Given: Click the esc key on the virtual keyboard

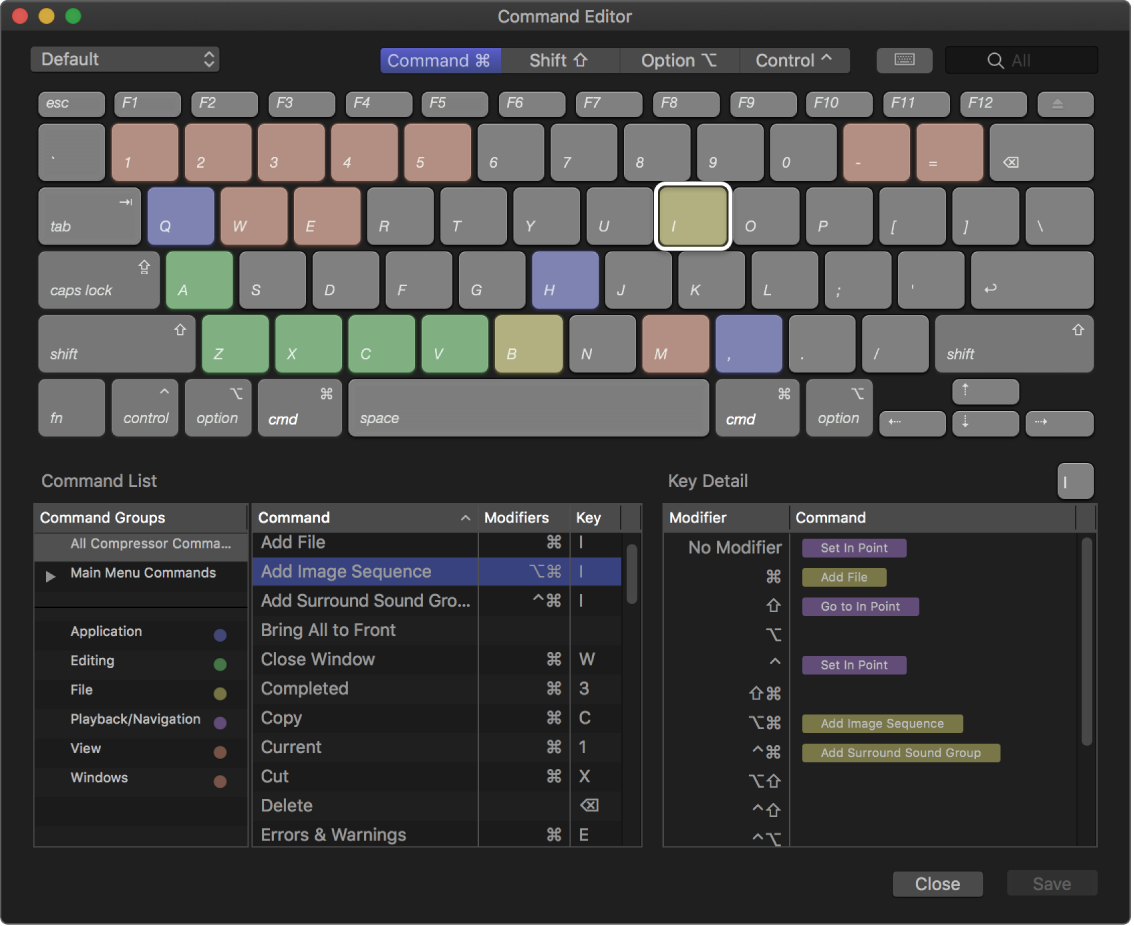Looking at the screenshot, I should [x=71, y=103].
